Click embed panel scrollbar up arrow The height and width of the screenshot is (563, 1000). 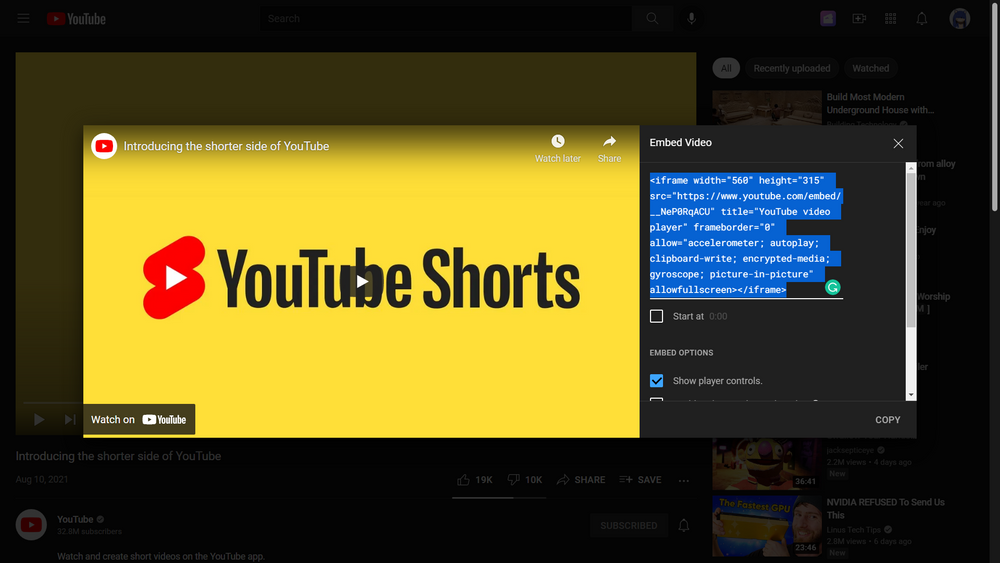[911, 168]
